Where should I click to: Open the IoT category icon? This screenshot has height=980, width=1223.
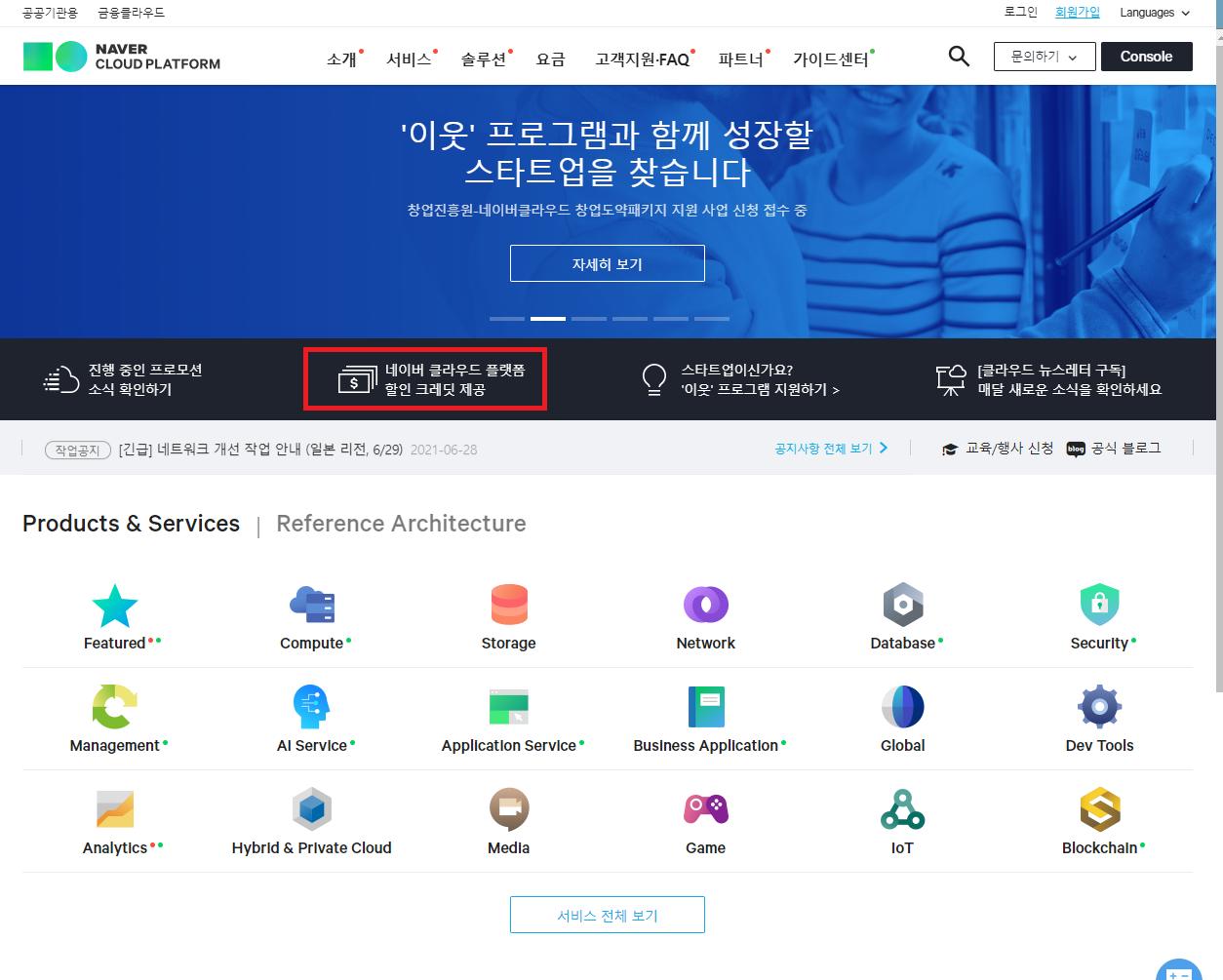coord(903,809)
